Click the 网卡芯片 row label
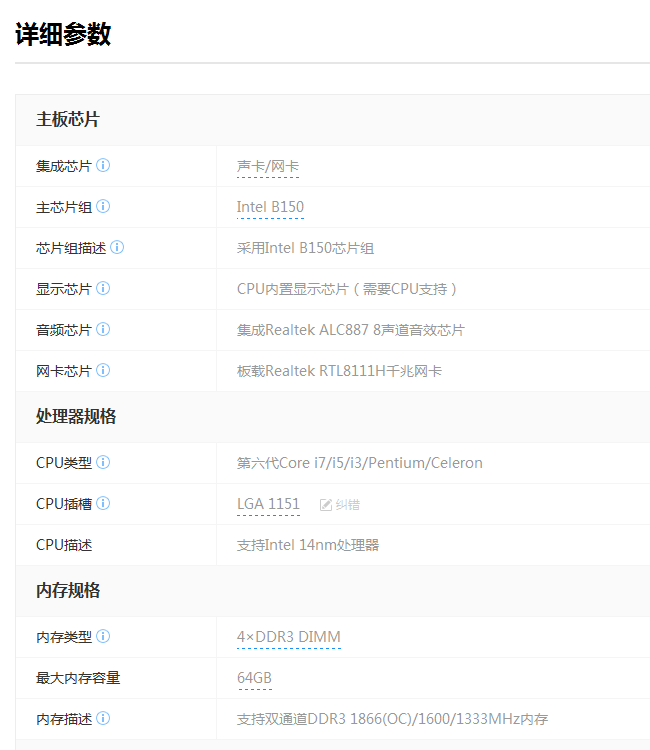 click(64, 371)
